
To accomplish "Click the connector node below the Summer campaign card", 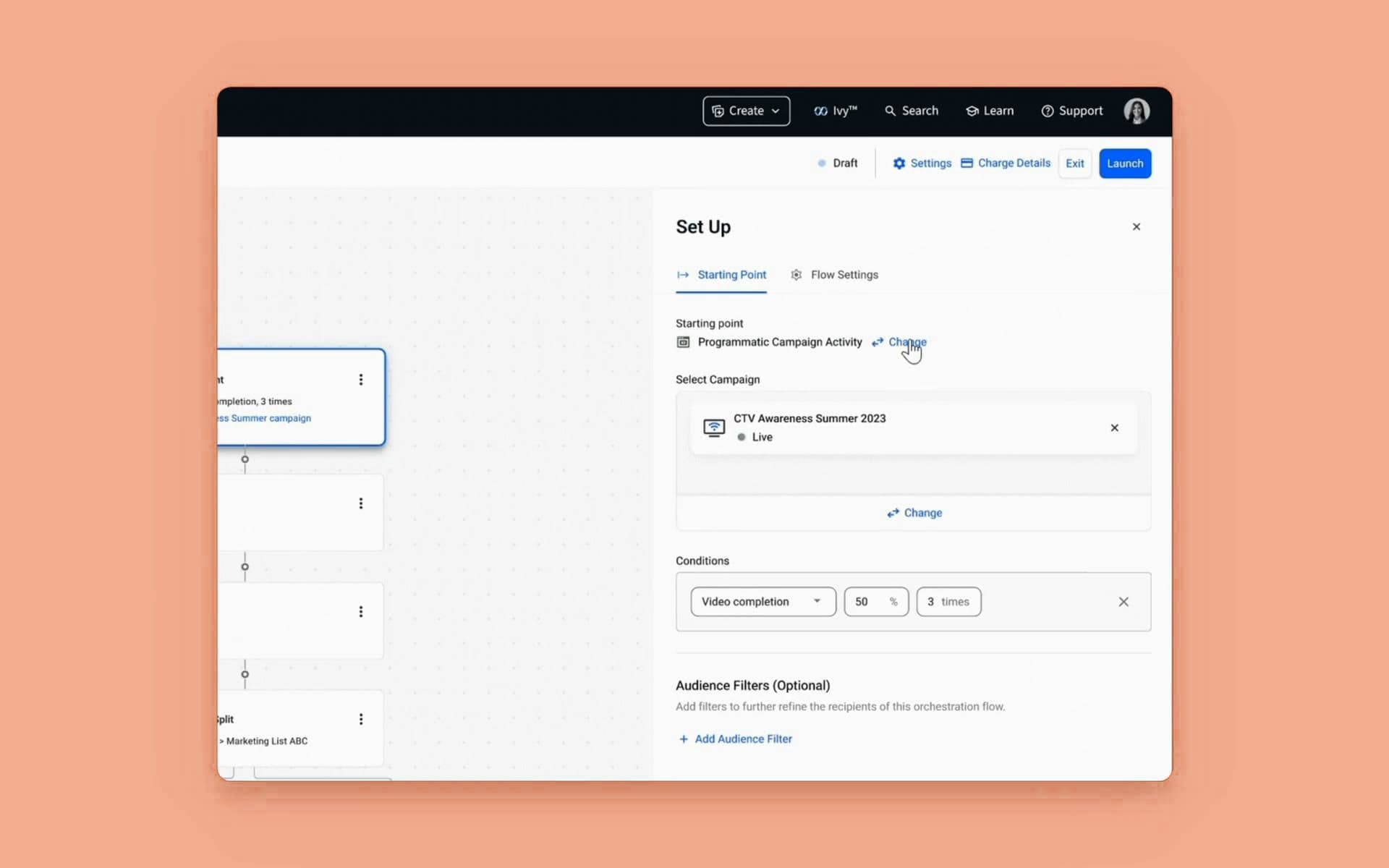I will (x=245, y=459).
